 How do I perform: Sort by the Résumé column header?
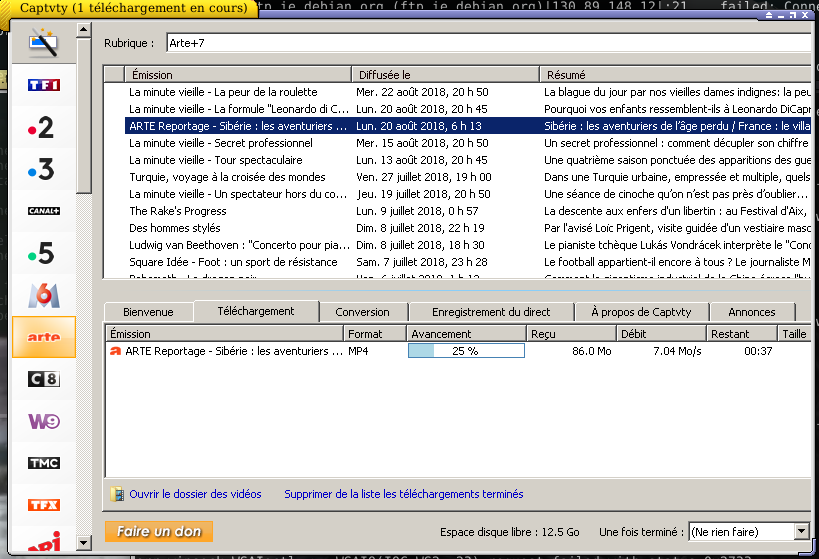pyautogui.click(x=675, y=75)
